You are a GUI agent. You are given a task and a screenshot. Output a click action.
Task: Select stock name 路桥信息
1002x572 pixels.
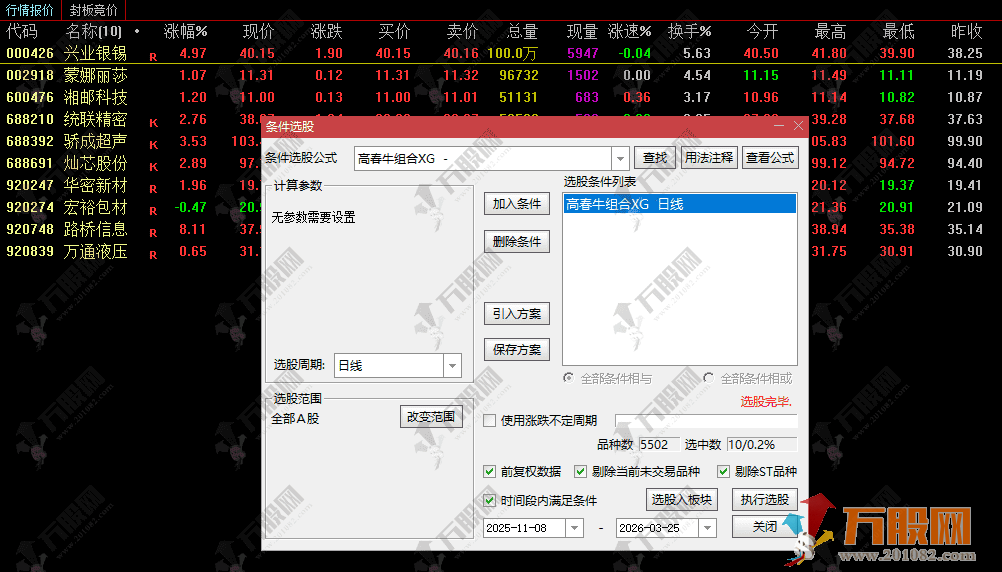[95, 229]
